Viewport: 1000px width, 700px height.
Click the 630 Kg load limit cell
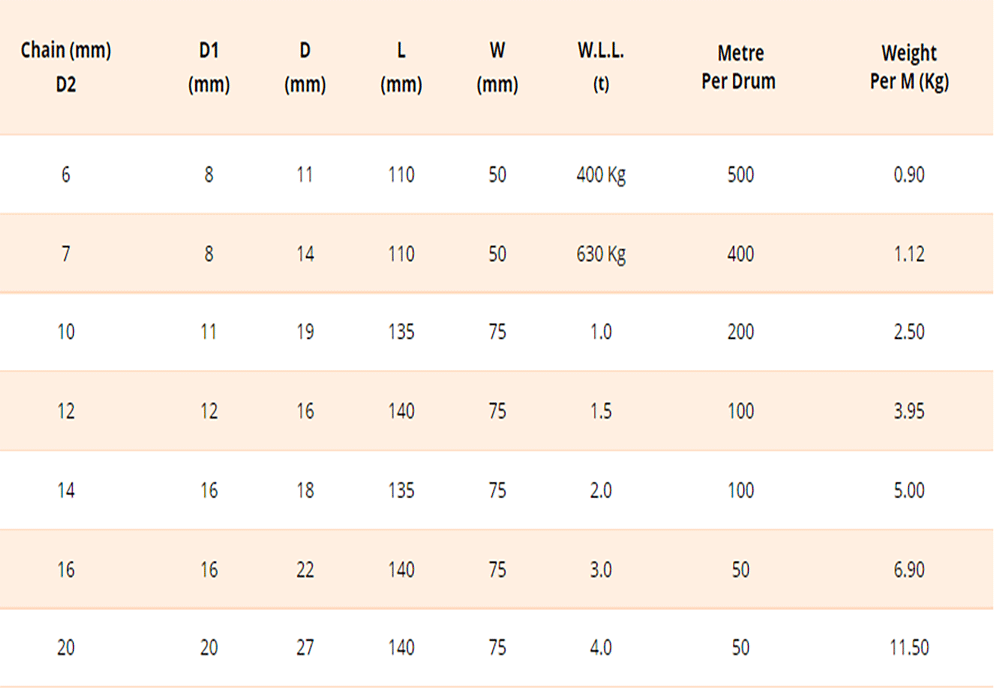(x=600, y=254)
